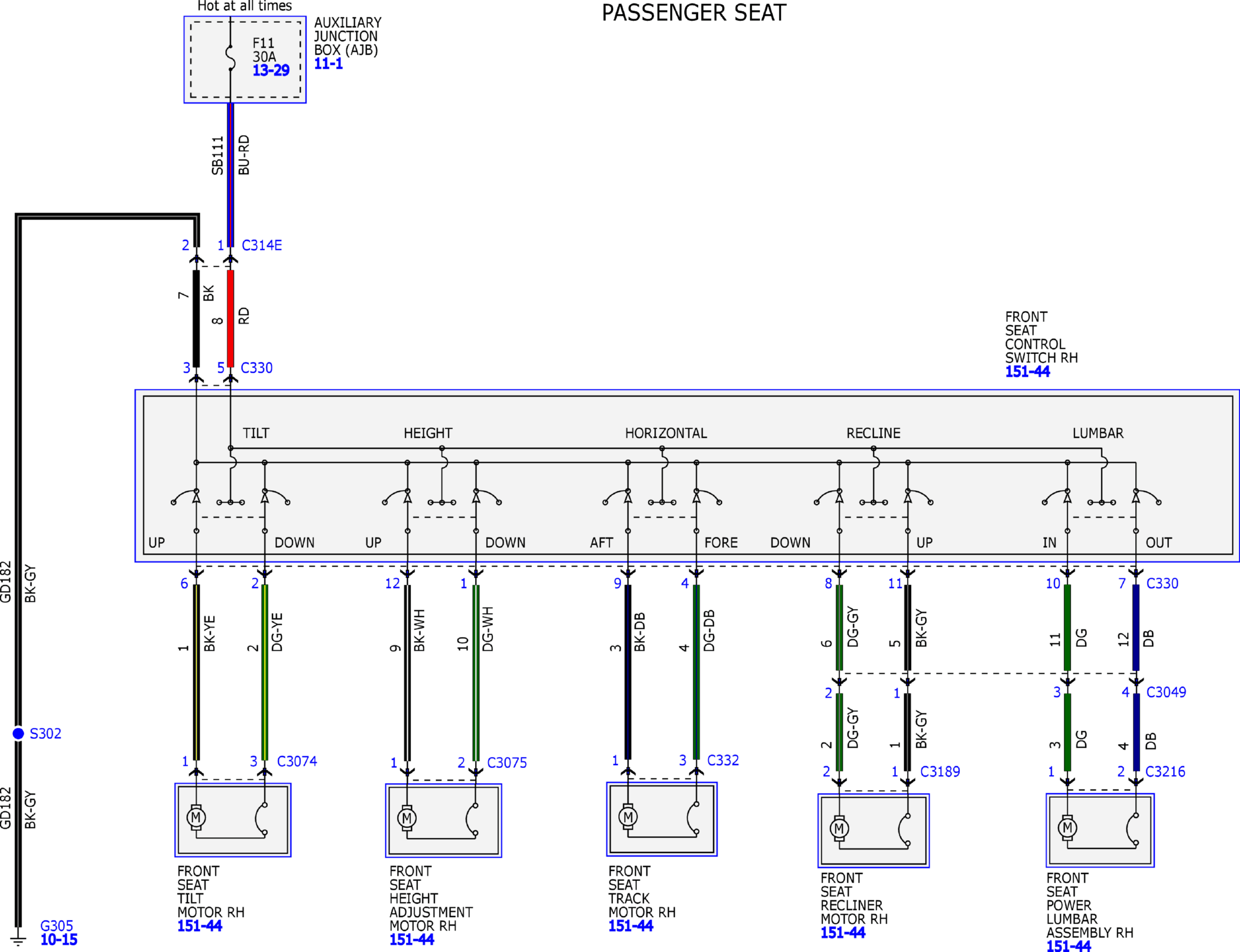
Task: Click the SB111 BU-RD wire label
Action: point(231,155)
